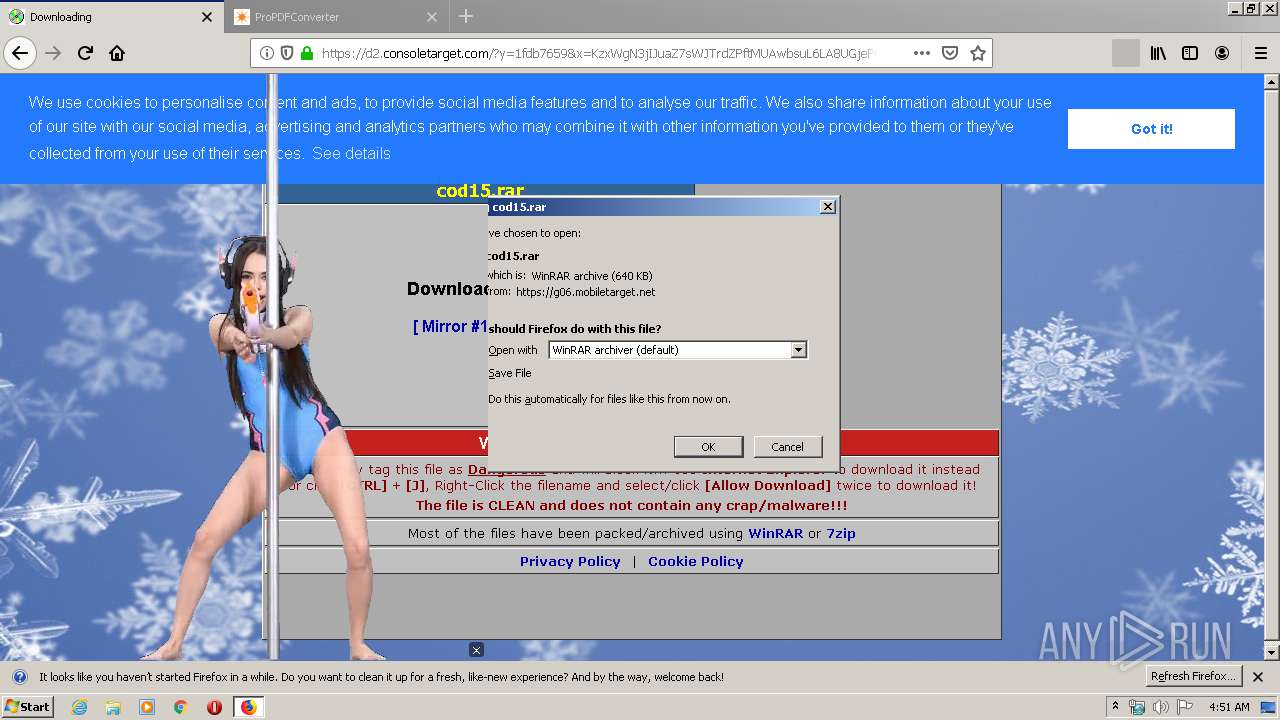
Task: Close the cod15.rar download dialog
Action: 827,206
